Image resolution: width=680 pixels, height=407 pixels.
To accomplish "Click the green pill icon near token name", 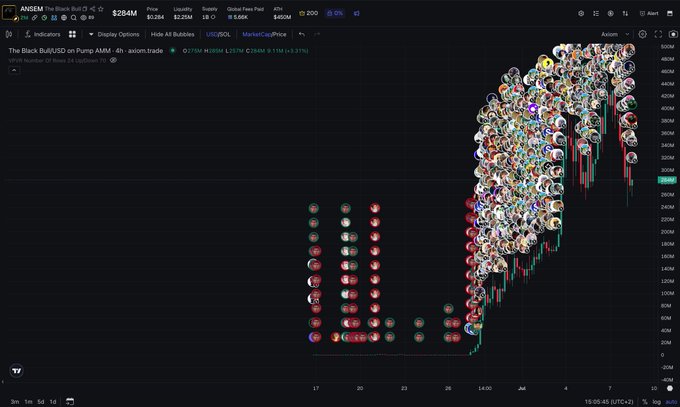I will 44,18.
